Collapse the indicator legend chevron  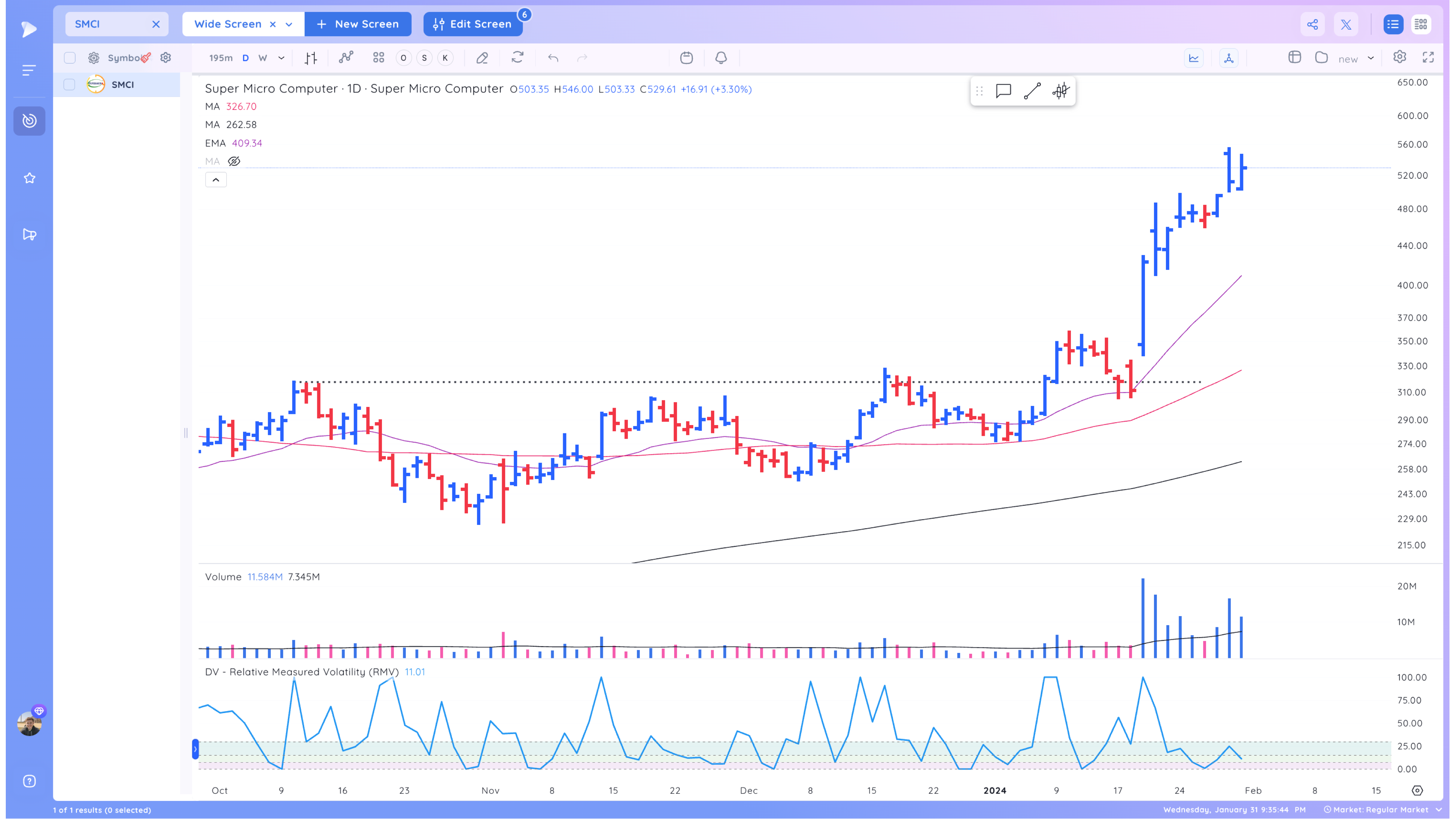pyautogui.click(x=216, y=180)
